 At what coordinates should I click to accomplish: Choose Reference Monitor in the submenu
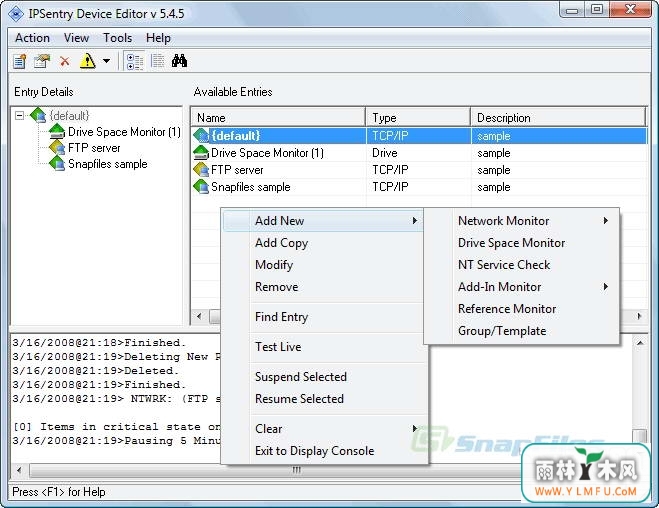tap(521, 308)
